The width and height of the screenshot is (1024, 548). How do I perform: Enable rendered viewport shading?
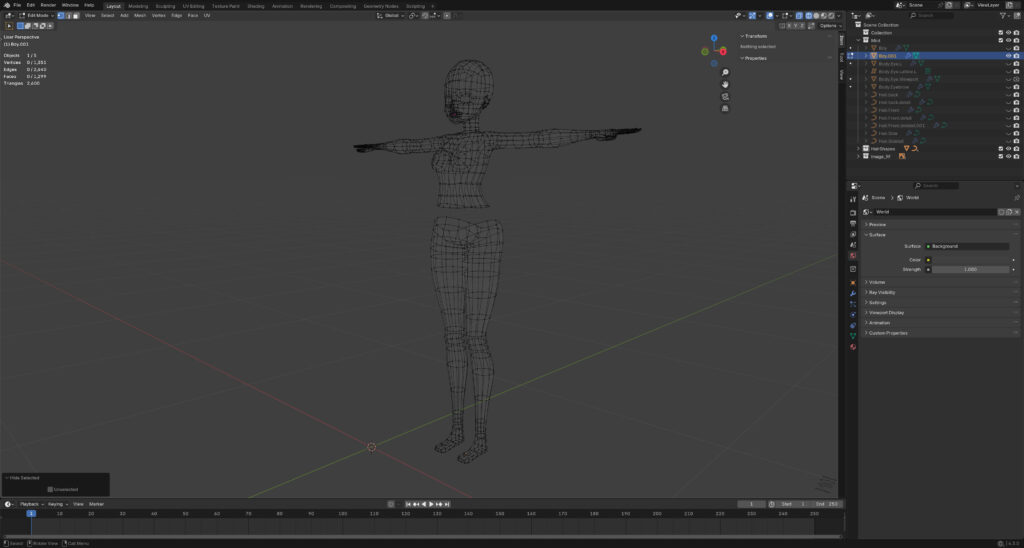coord(831,15)
